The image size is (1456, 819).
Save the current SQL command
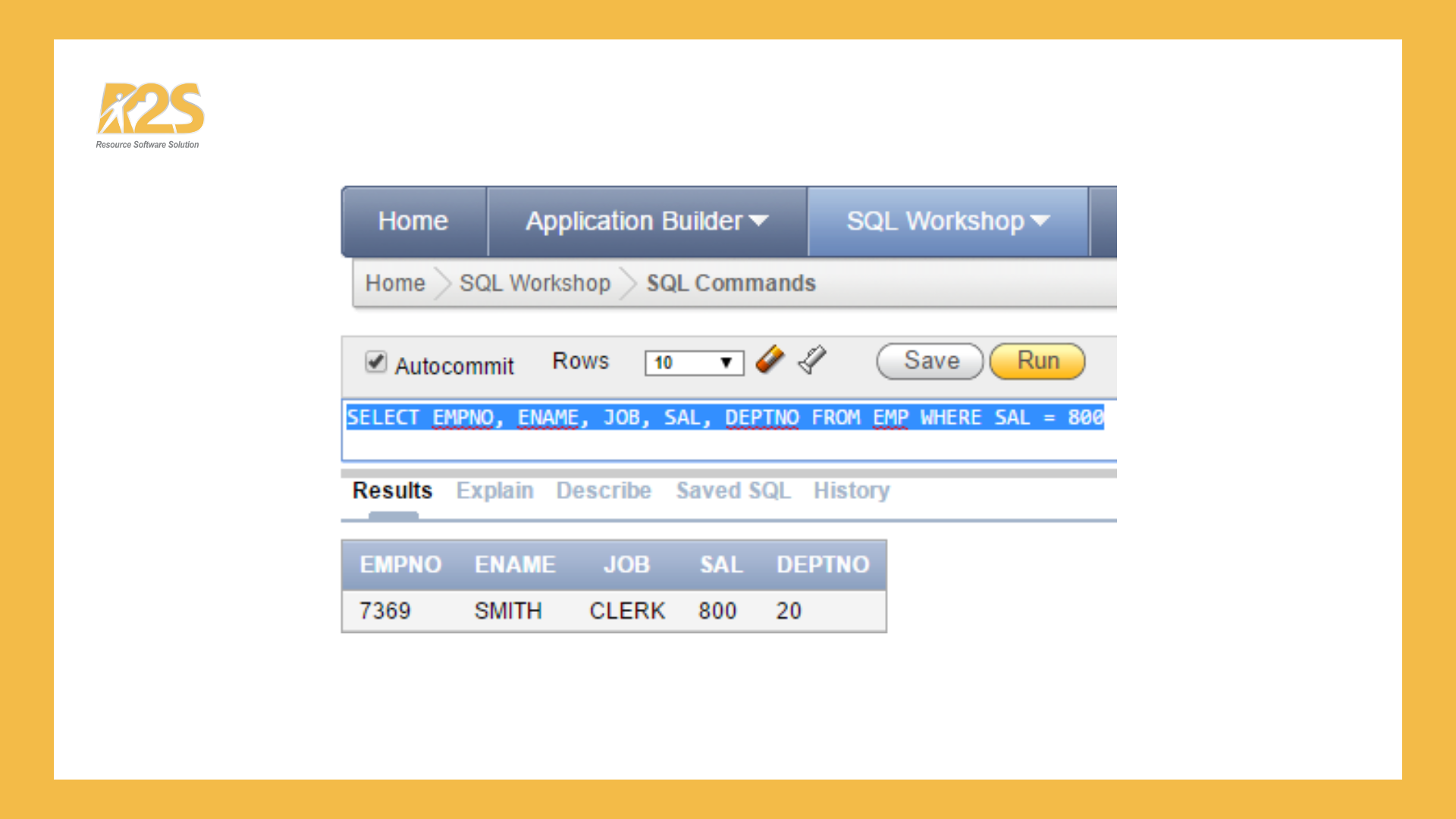pos(929,361)
